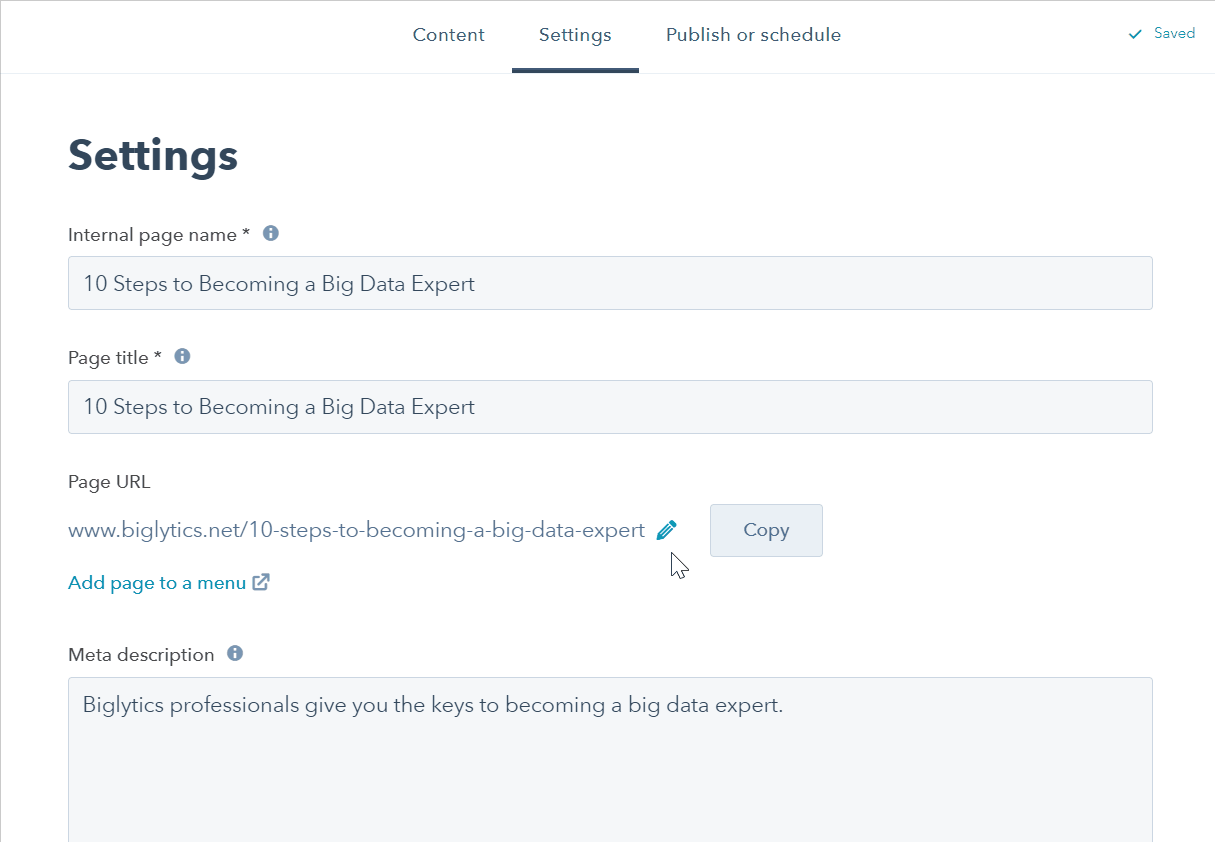The width and height of the screenshot is (1215, 842).
Task: Click the Saved checkmark icon
Action: pyautogui.click(x=1135, y=34)
